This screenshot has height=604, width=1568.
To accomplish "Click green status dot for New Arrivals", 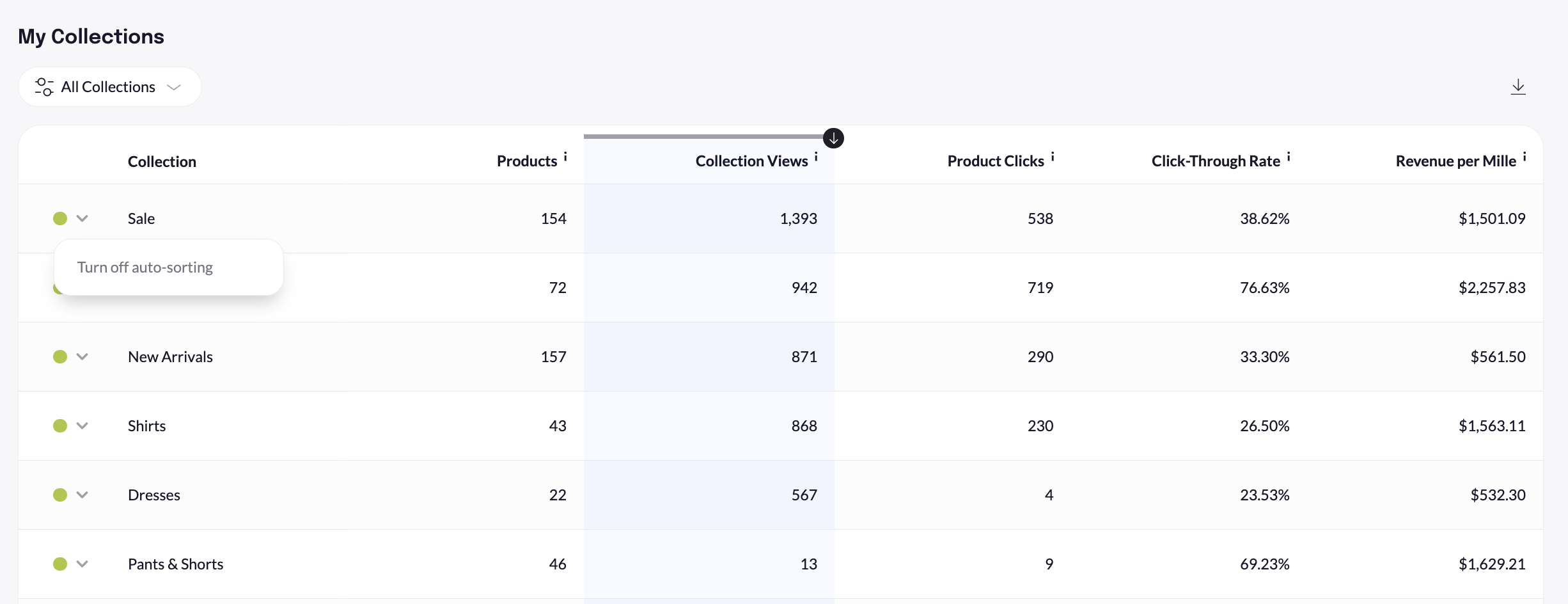I will [x=60, y=357].
